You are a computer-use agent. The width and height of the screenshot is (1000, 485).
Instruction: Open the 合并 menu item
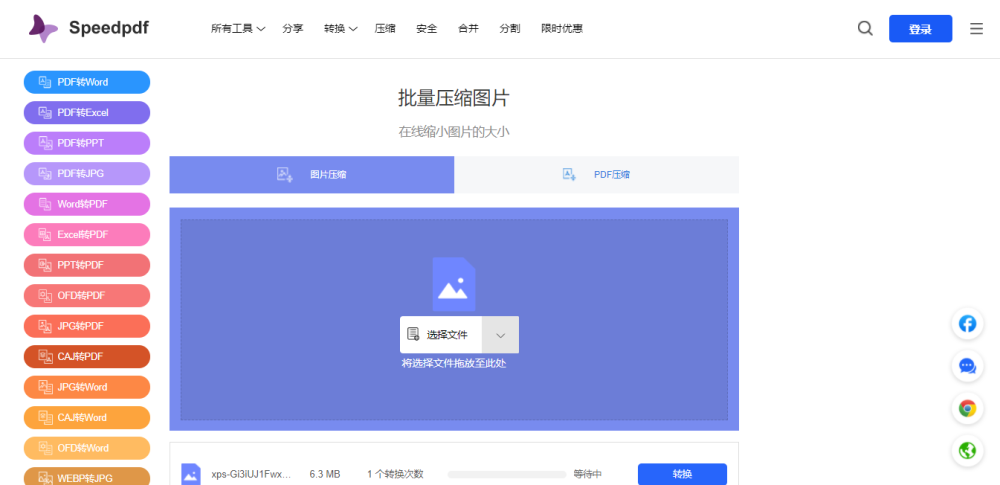(468, 29)
